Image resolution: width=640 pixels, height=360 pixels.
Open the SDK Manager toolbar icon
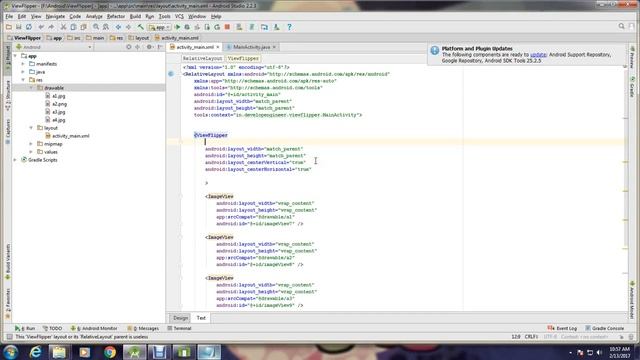coord(277,27)
